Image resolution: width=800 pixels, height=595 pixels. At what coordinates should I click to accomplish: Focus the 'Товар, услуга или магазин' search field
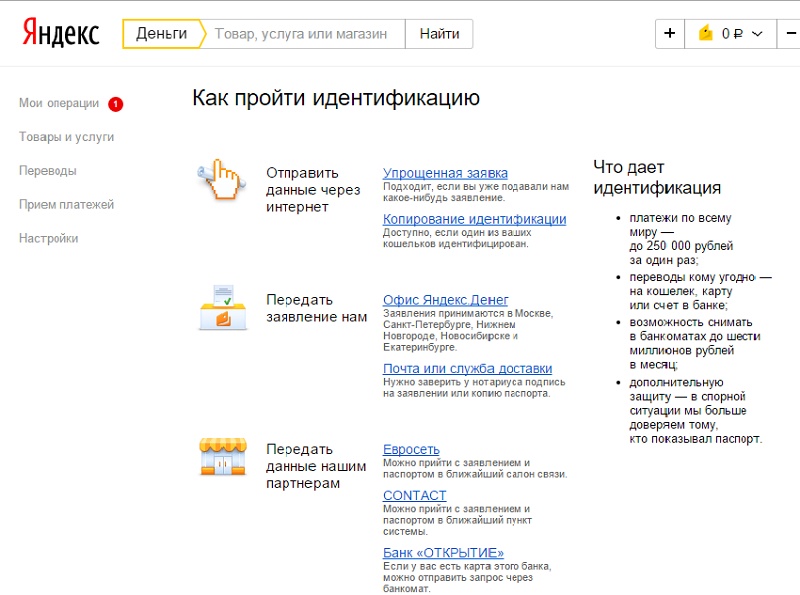[x=303, y=34]
